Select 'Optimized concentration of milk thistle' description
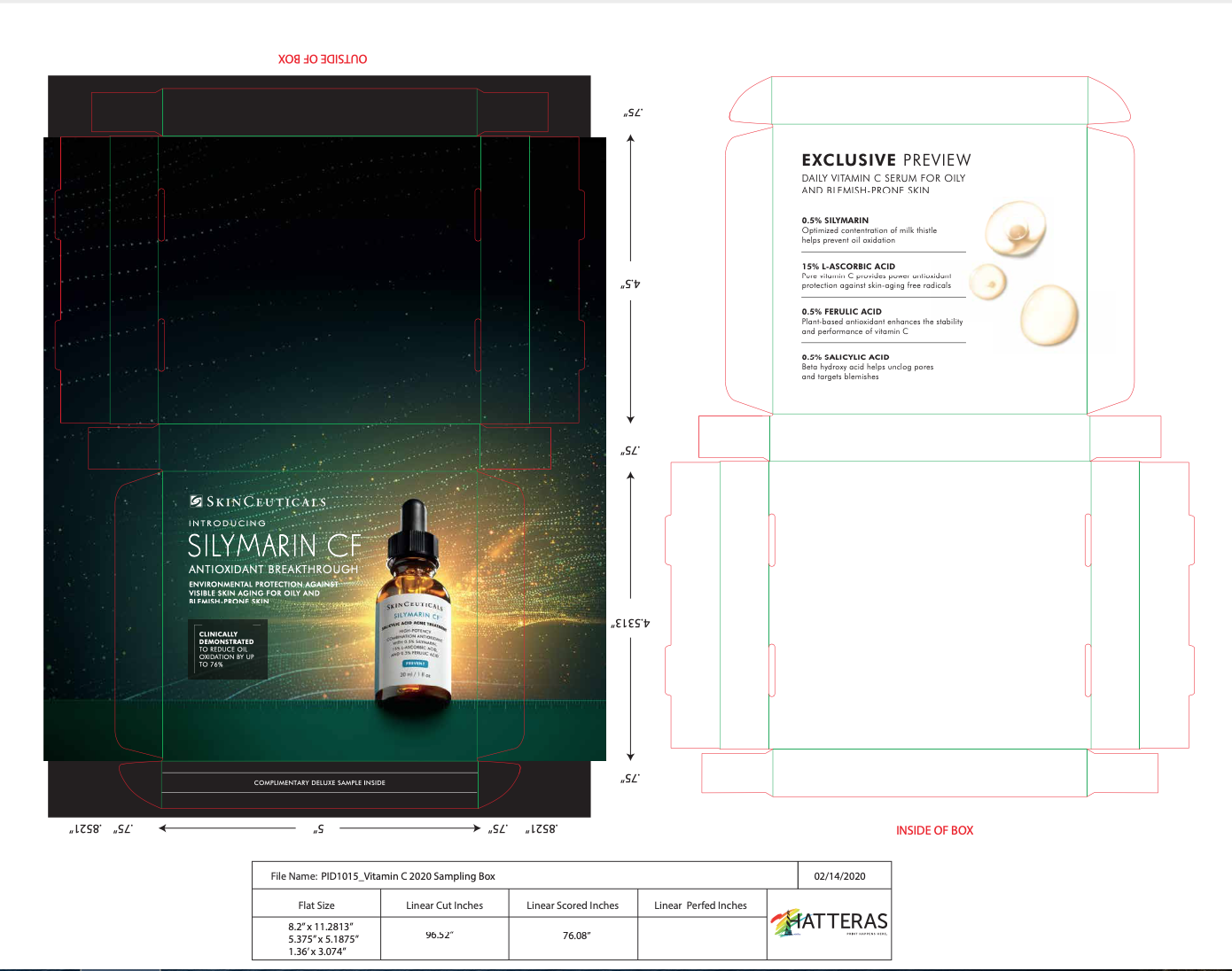Image resolution: width=1232 pixels, height=971 pixels. tap(869, 230)
